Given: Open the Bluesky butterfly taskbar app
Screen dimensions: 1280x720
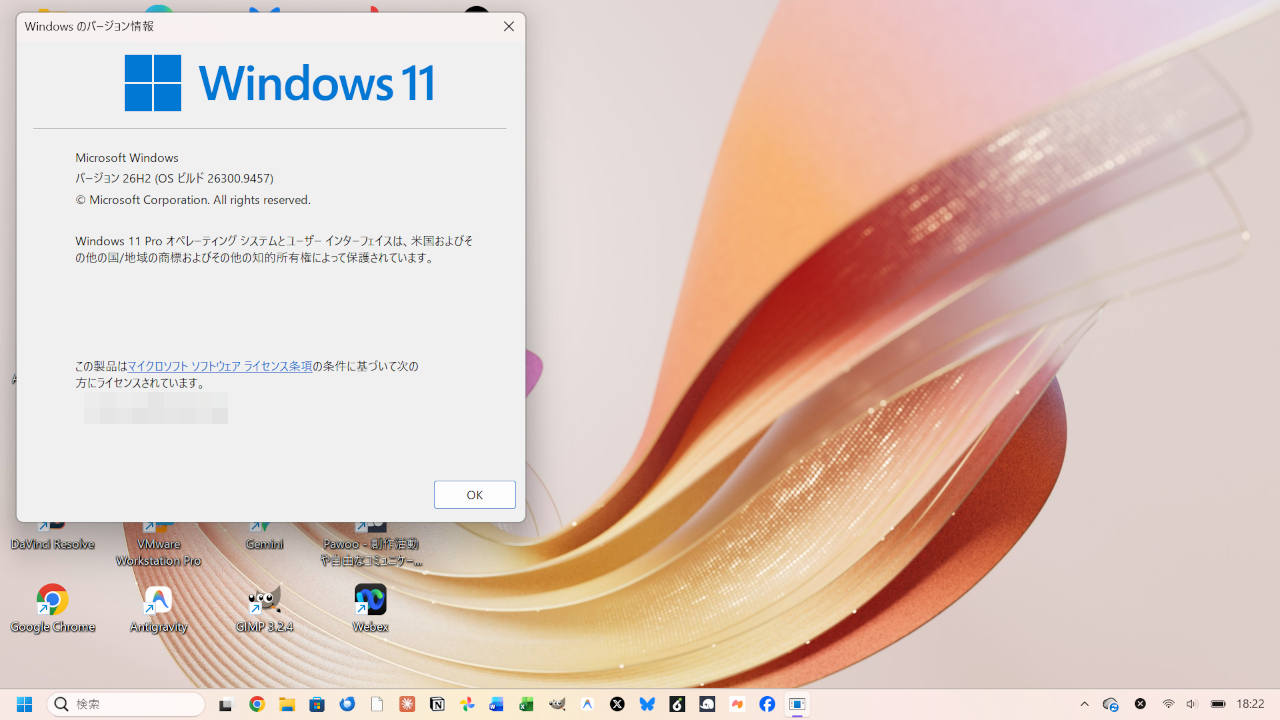Looking at the screenshot, I should tap(647, 704).
